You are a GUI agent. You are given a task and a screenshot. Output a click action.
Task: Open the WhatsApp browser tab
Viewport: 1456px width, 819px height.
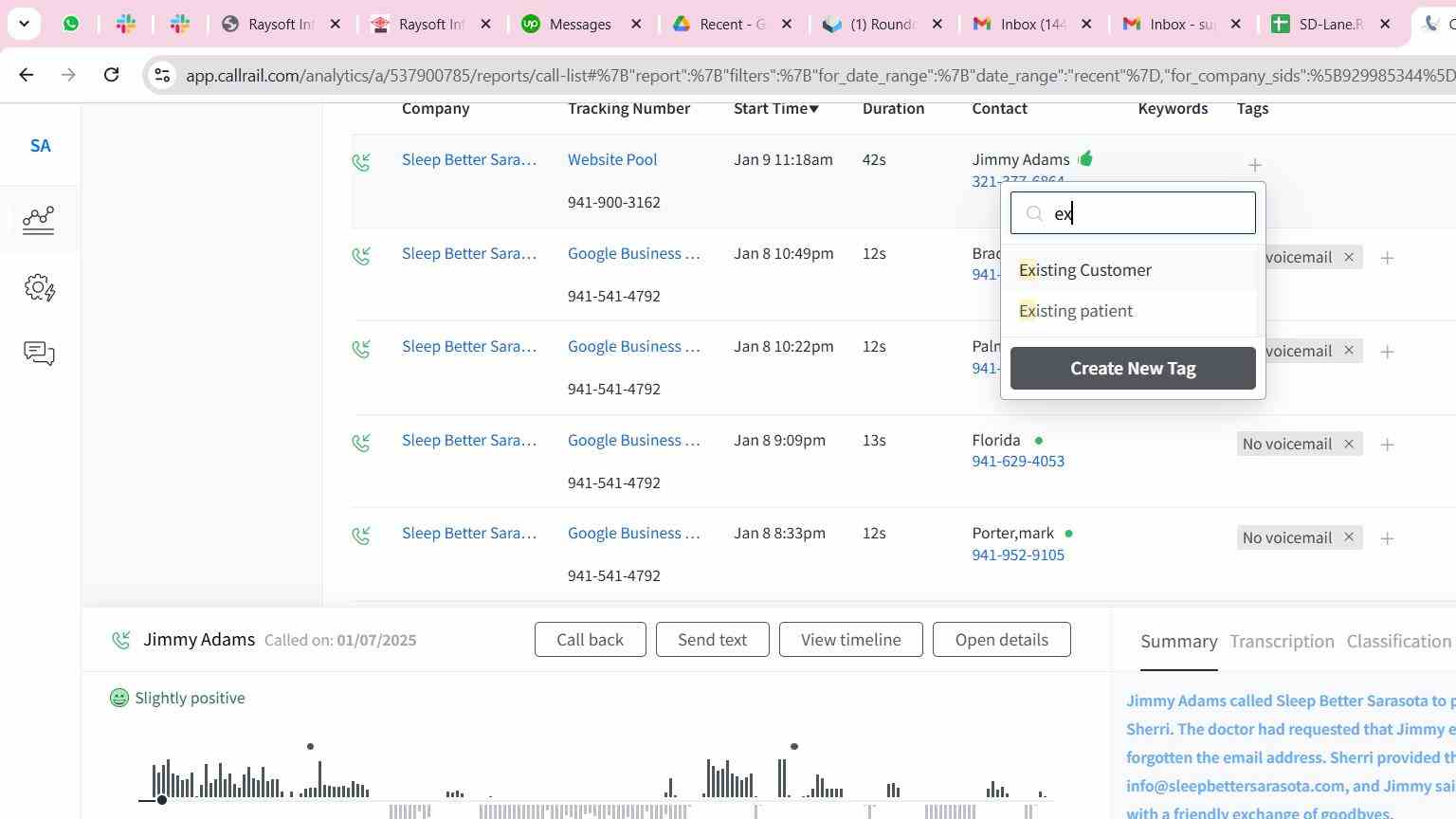click(71, 24)
